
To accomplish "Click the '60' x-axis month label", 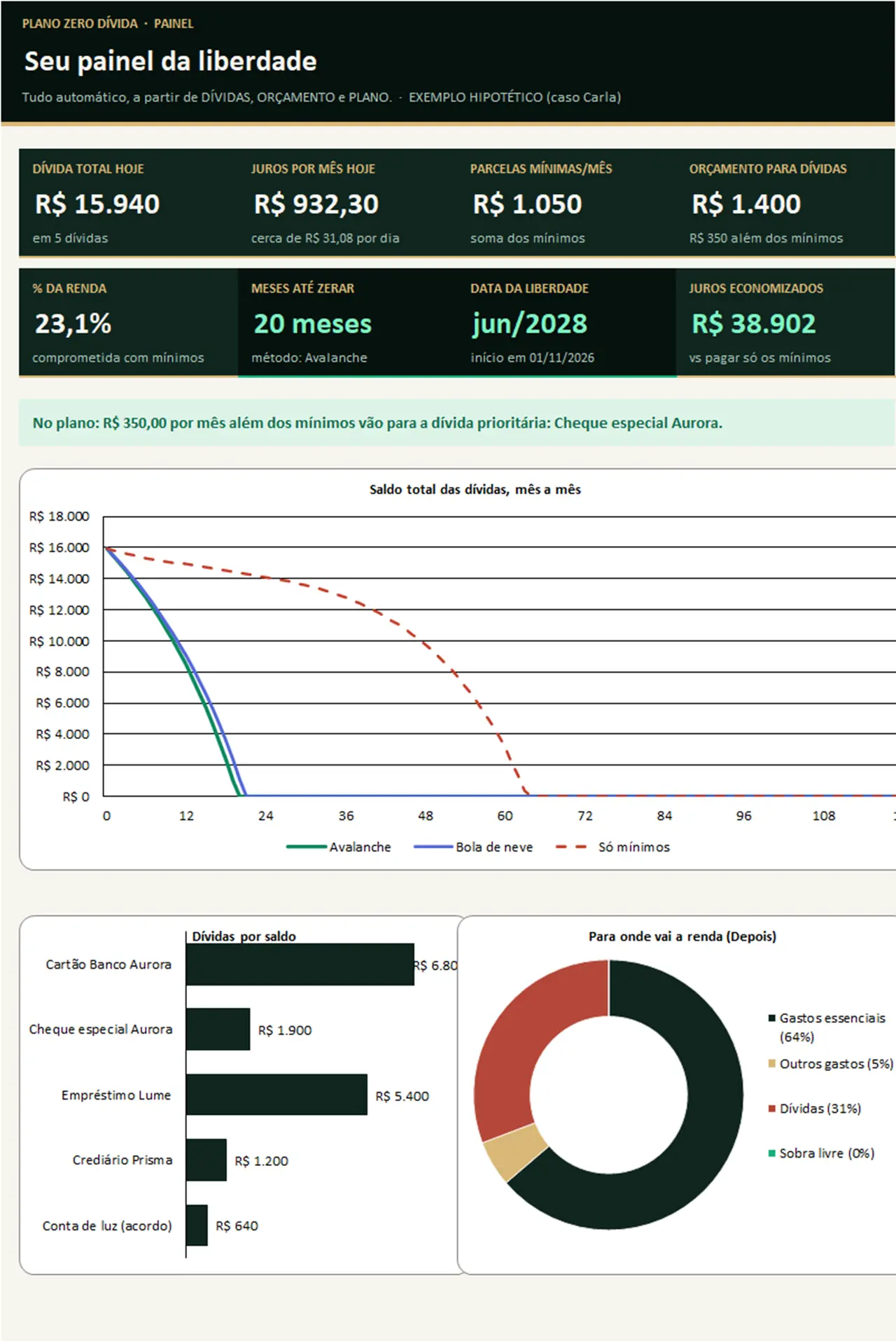I will (x=505, y=816).
